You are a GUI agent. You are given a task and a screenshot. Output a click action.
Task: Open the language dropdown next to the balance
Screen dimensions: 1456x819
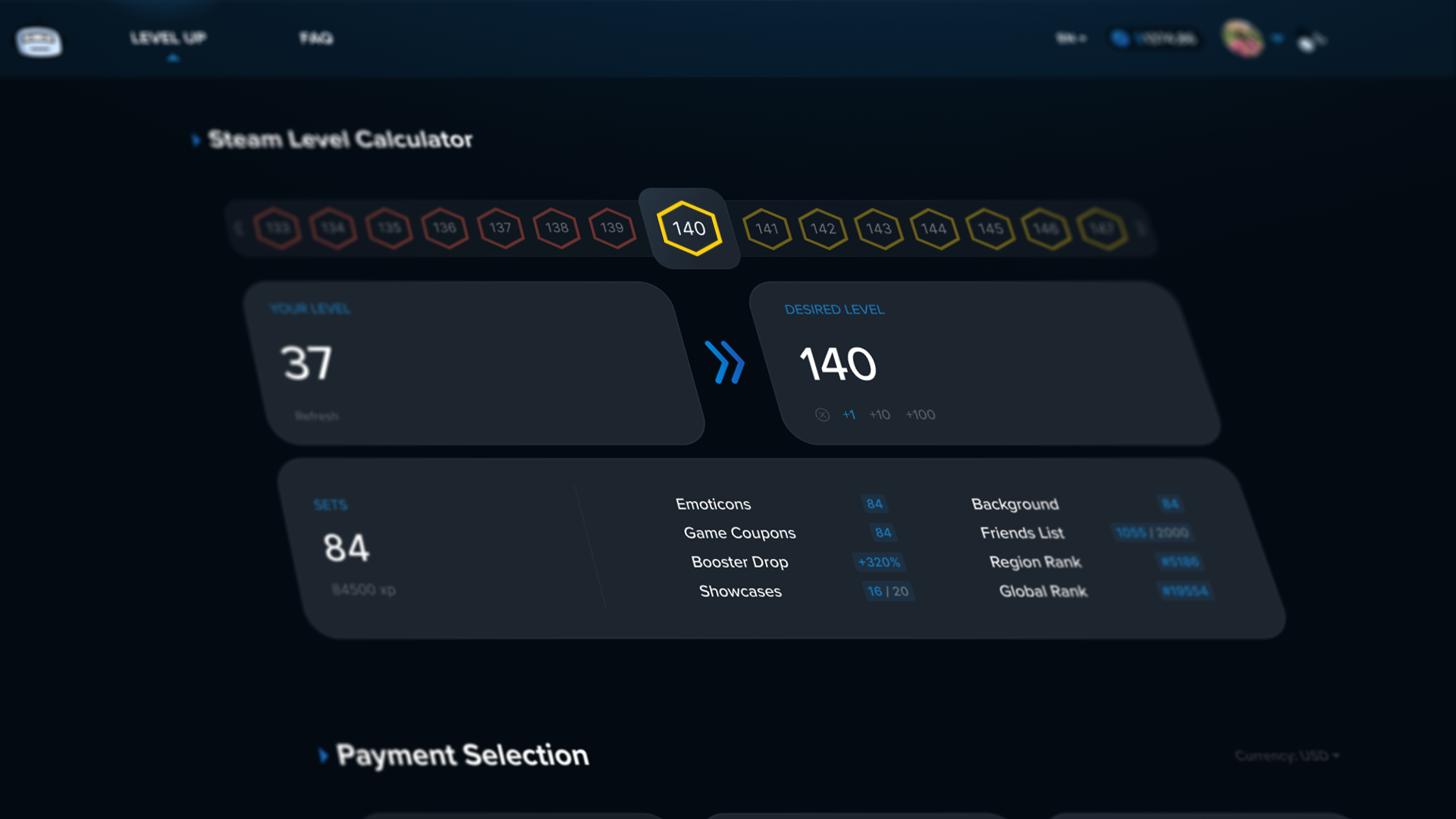[x=1069, y=38]
